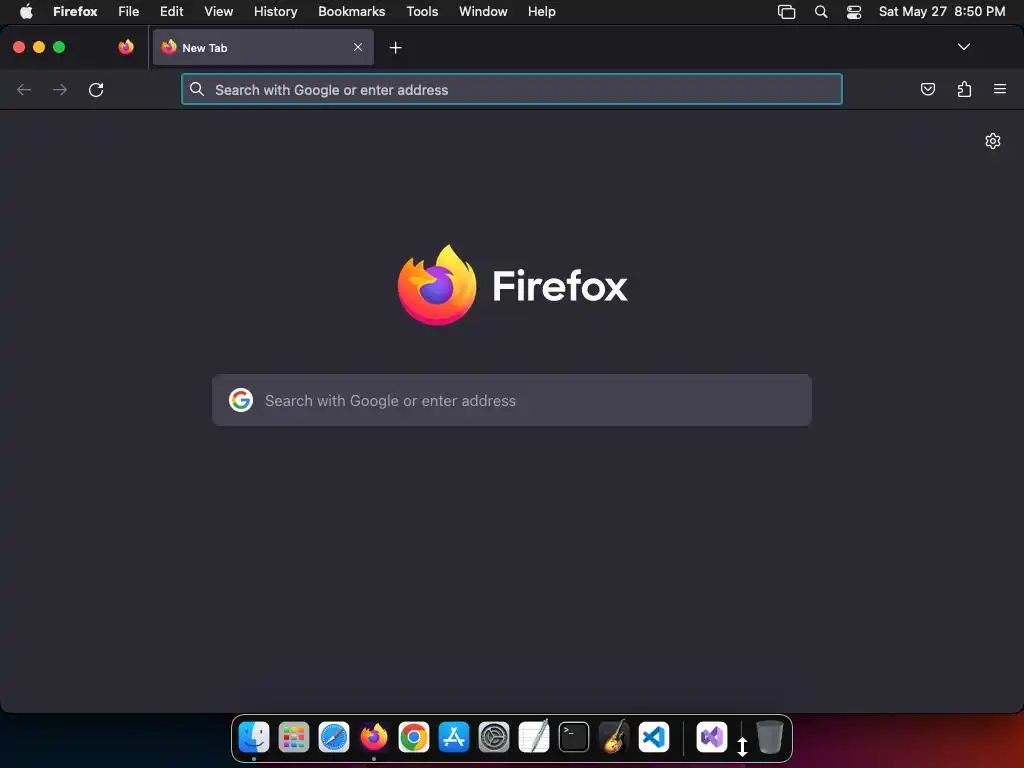Open the View menu
The image size is (1024, 768).
tap(218, 11)
